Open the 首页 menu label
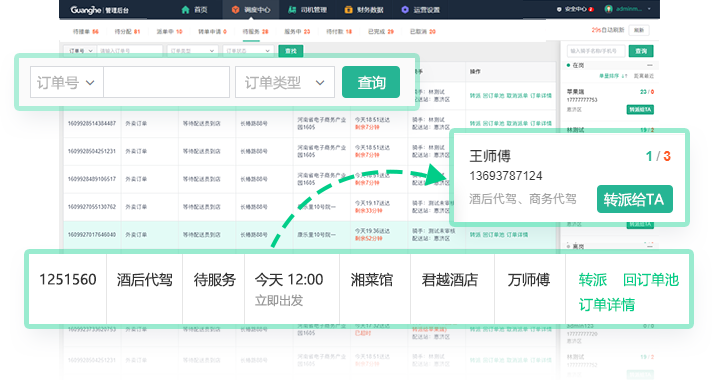Screen dimensions: 712x380 point(201,10)
